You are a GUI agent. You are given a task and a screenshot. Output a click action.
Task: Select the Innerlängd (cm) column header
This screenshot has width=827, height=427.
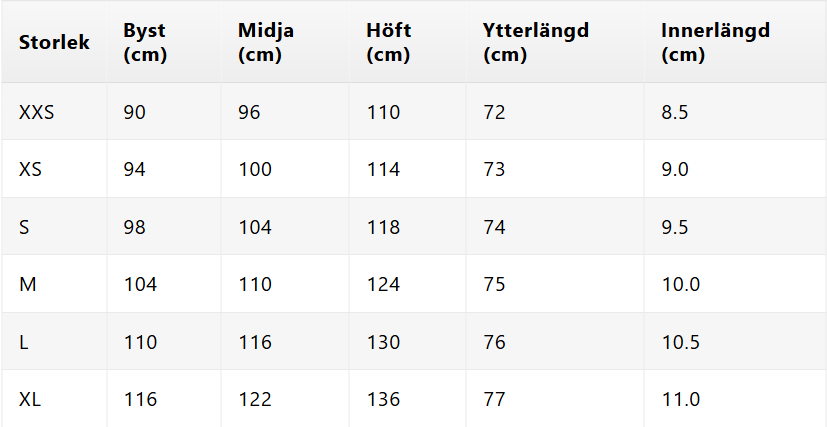click(714, 42)
